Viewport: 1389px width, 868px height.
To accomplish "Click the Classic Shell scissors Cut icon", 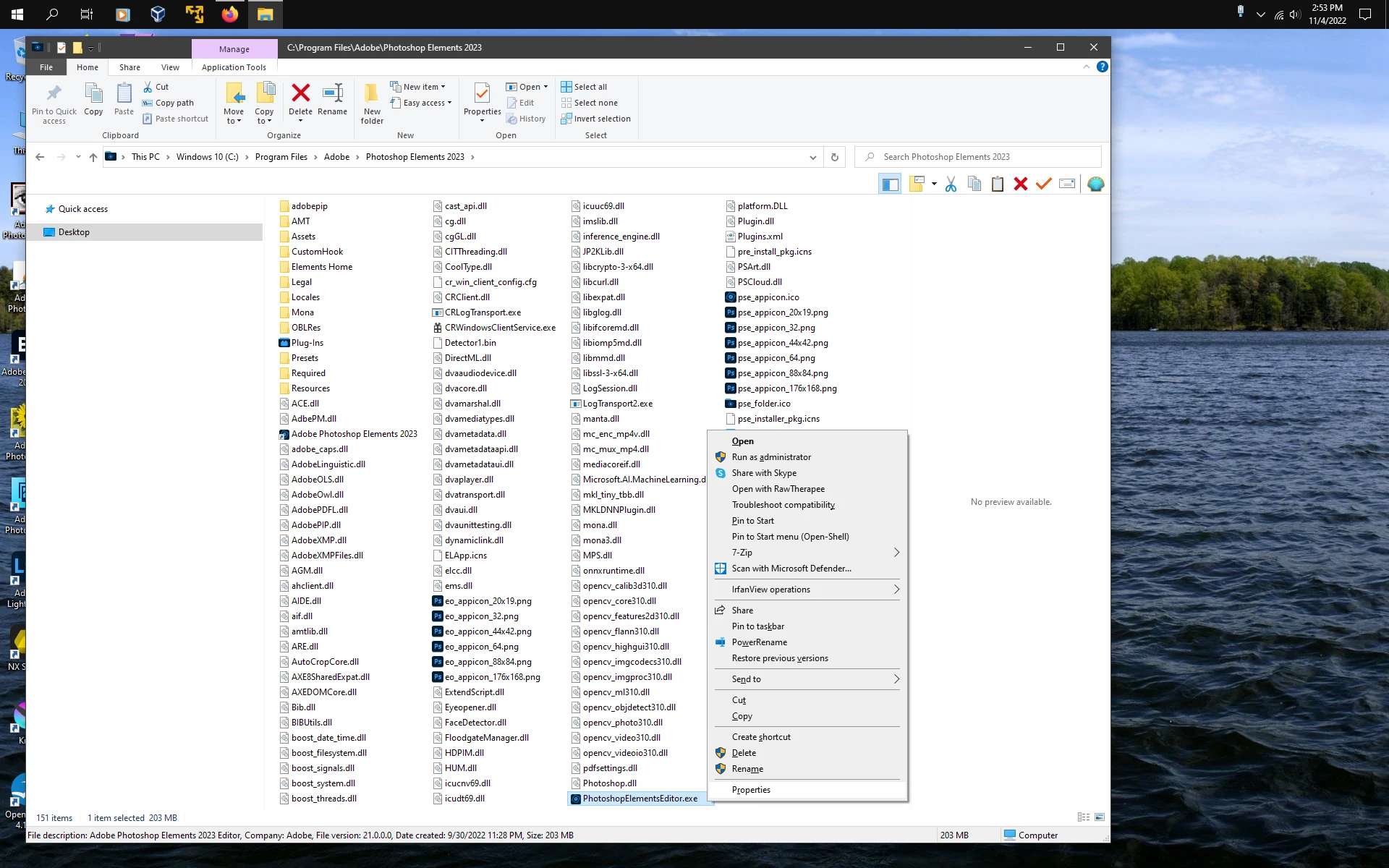I will pyautogui.click(x=951, y=184).
